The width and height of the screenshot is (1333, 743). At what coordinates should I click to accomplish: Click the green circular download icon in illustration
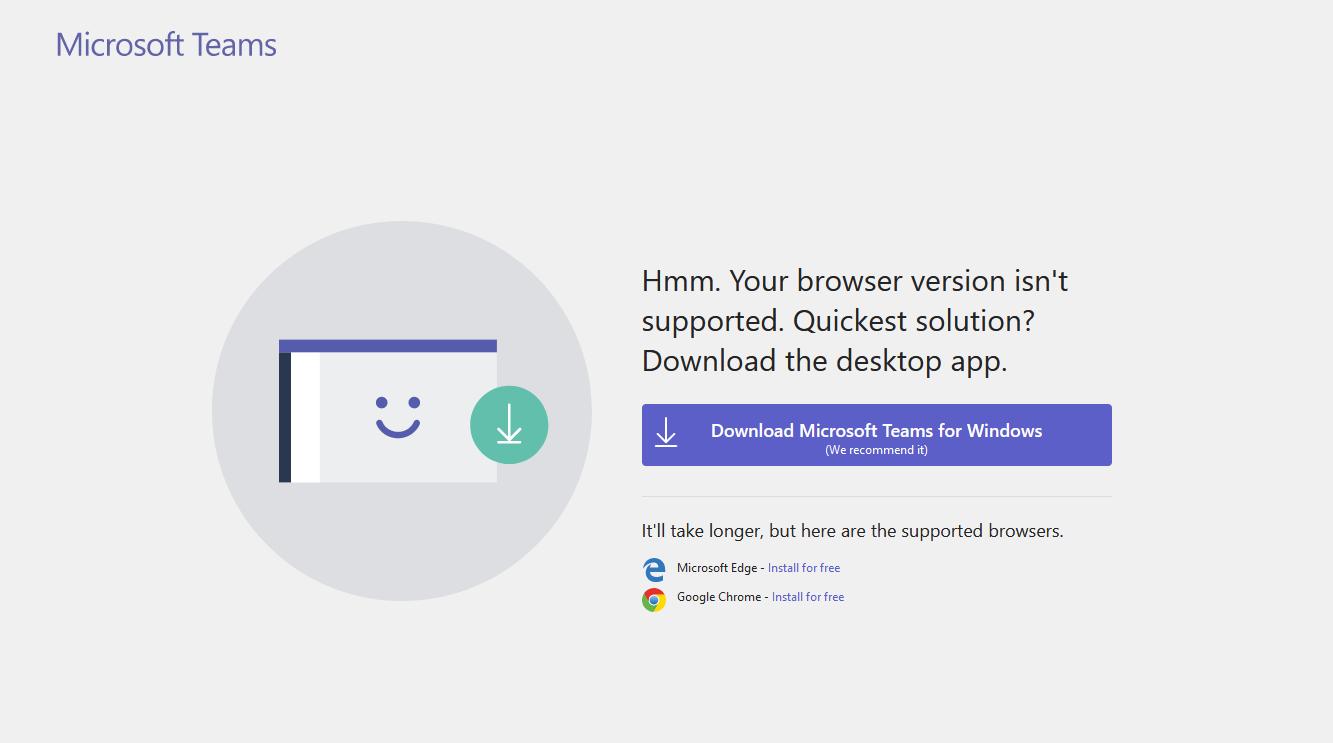509,425
